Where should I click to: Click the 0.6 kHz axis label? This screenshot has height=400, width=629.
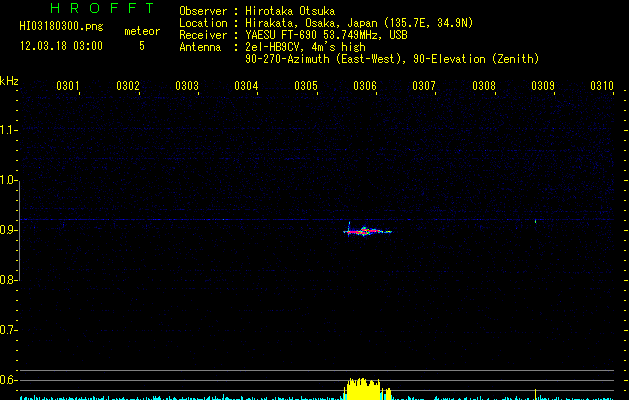[x=8, y=380]
